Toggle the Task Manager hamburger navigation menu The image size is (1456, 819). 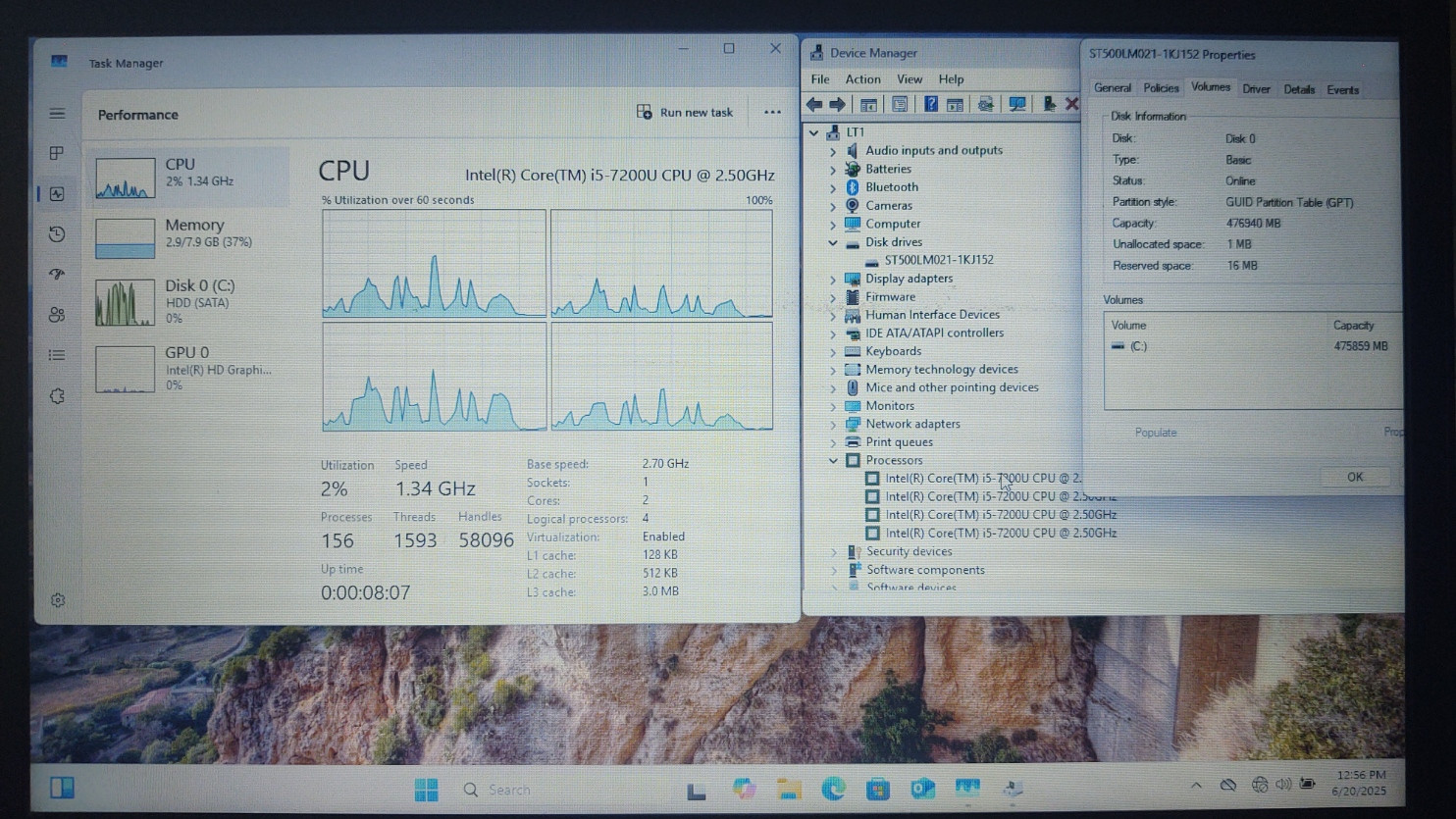[x=57, y=114]
